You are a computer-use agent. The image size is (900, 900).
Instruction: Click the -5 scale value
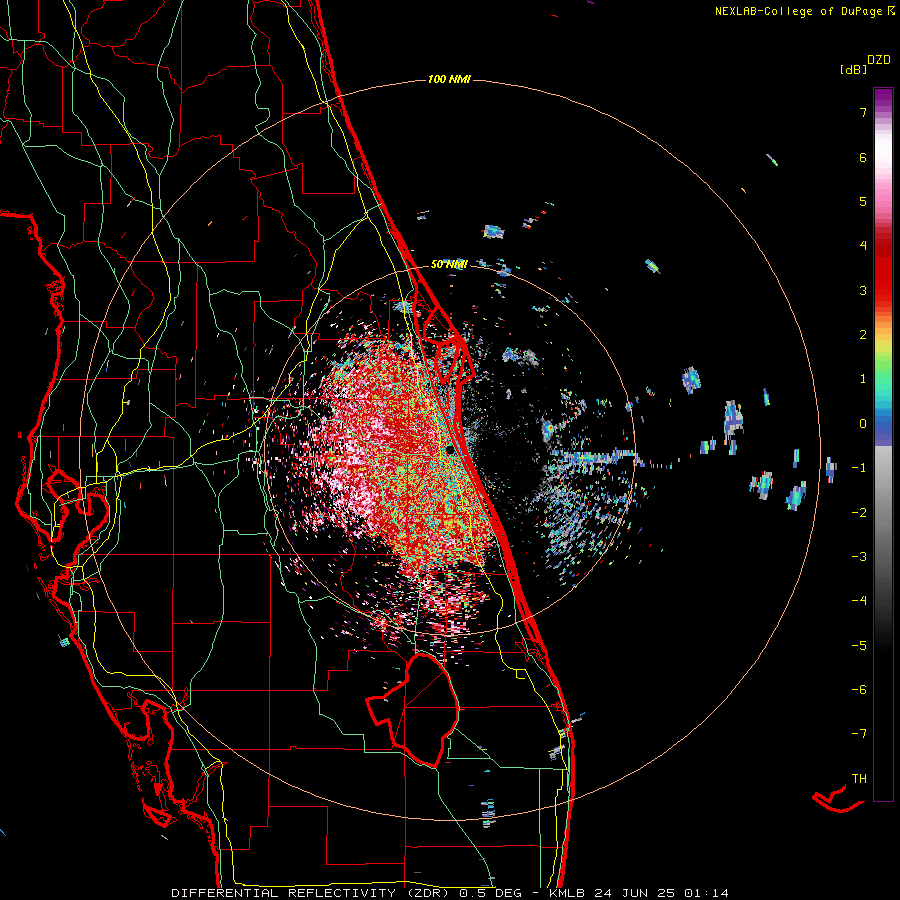(x=859, y=646)
